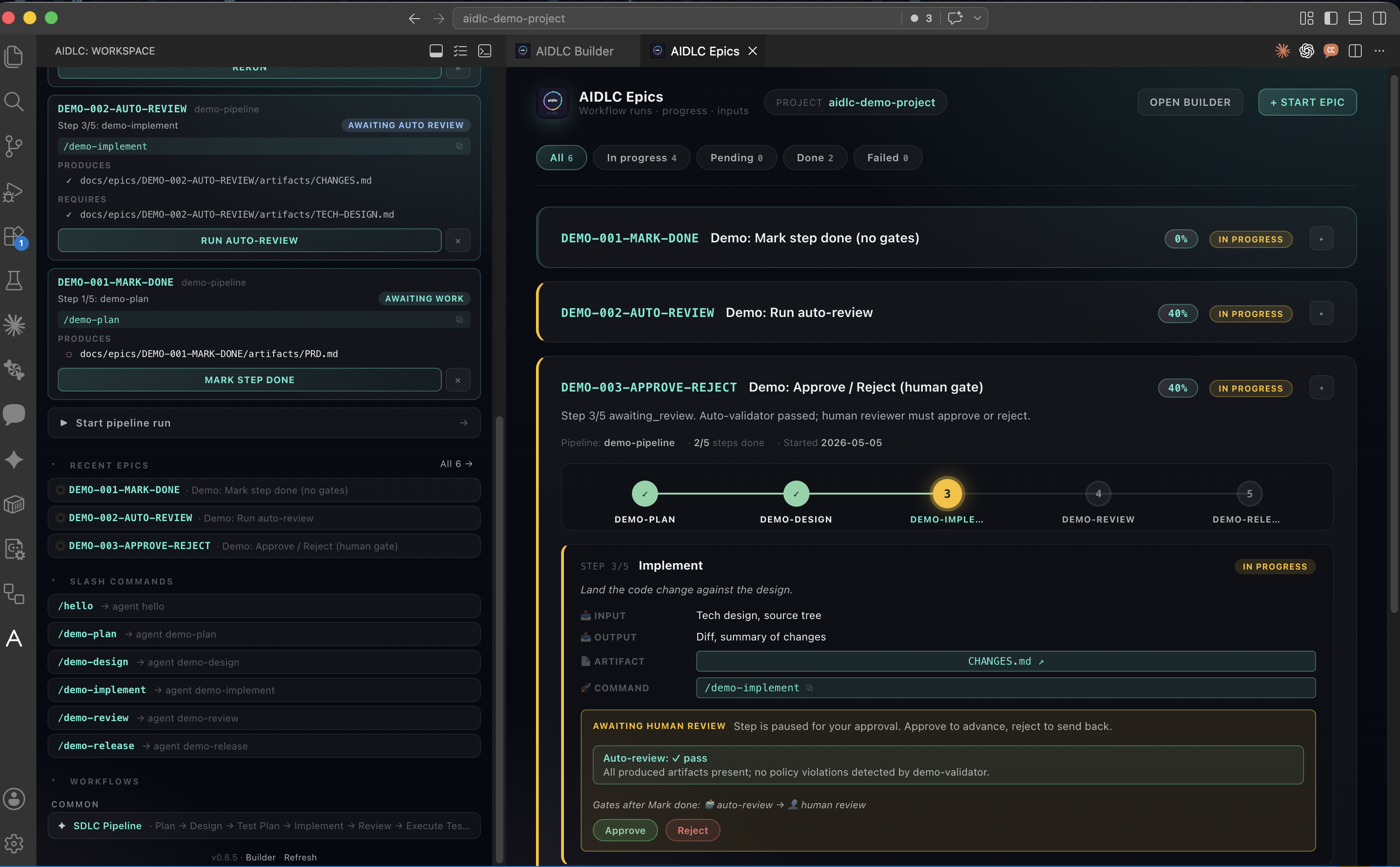
Task: Go back using the title bar arrow
Action: [x=414, y=18]
